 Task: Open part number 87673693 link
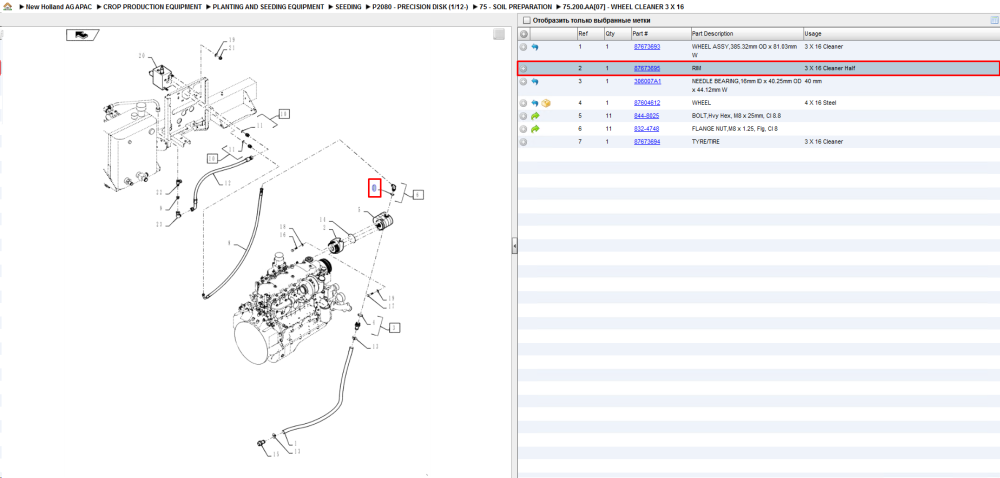point(646,47)
